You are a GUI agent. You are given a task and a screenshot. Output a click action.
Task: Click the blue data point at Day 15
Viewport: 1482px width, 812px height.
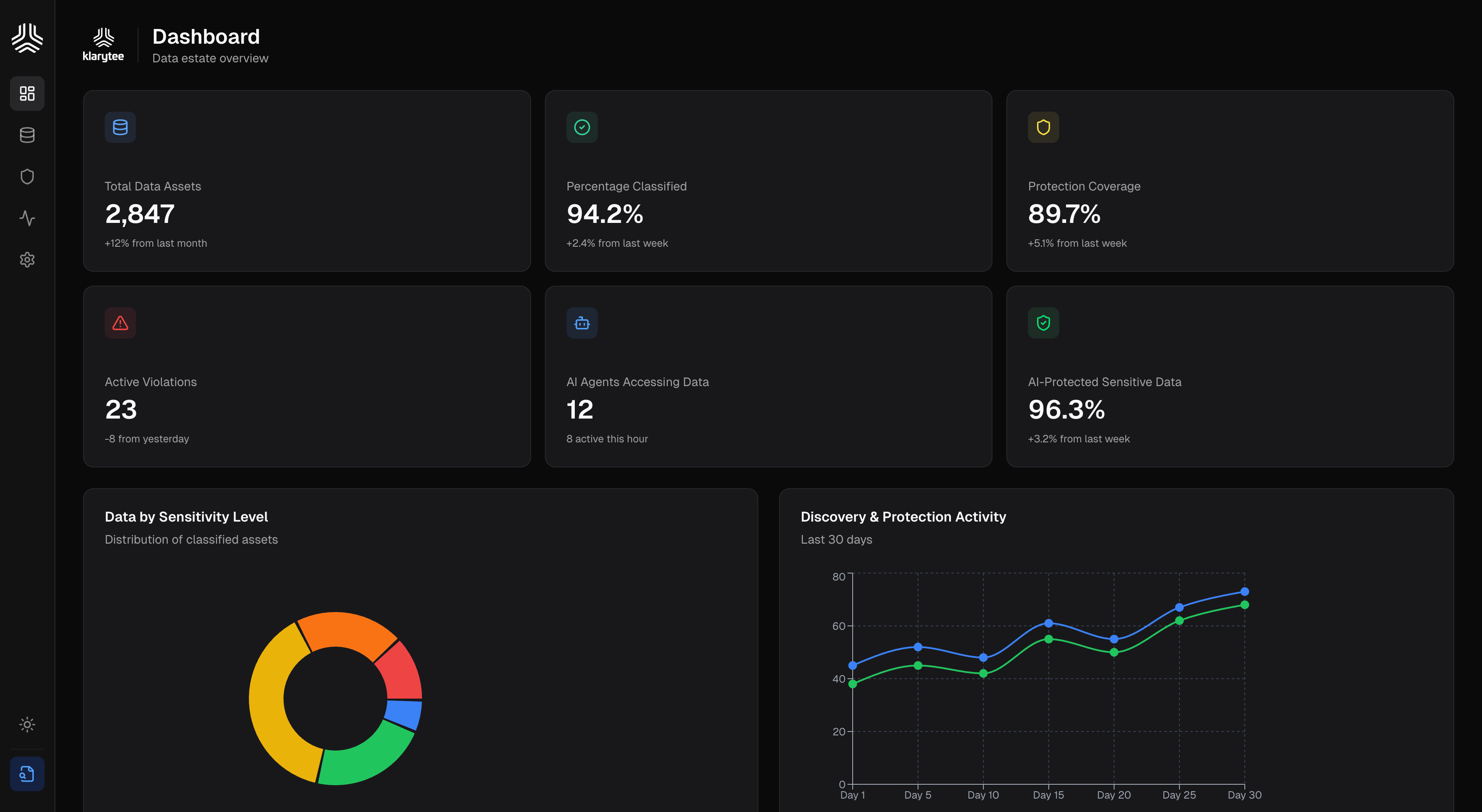1048,623
